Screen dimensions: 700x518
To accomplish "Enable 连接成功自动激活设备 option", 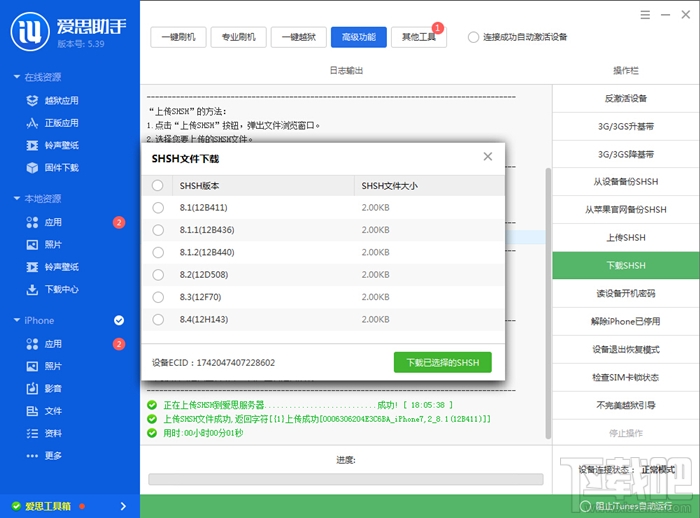I will 473,37.
